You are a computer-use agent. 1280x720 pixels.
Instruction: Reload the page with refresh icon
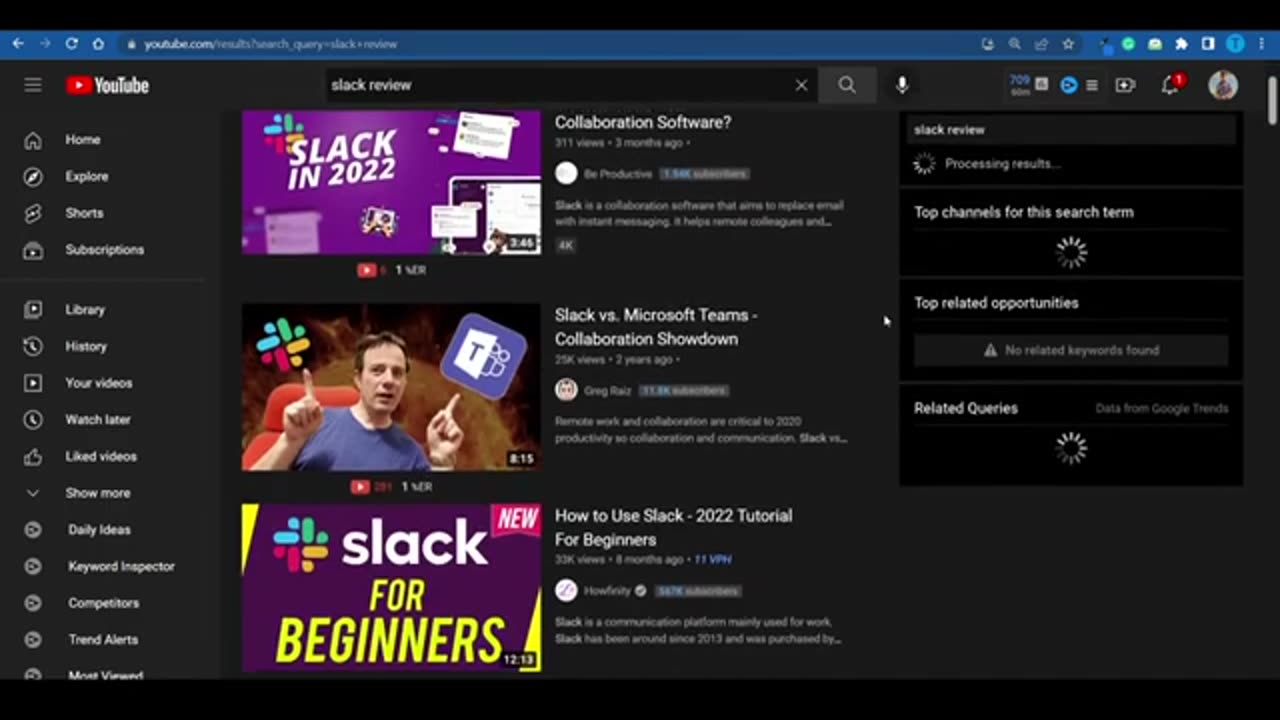[x=71, y=44]
